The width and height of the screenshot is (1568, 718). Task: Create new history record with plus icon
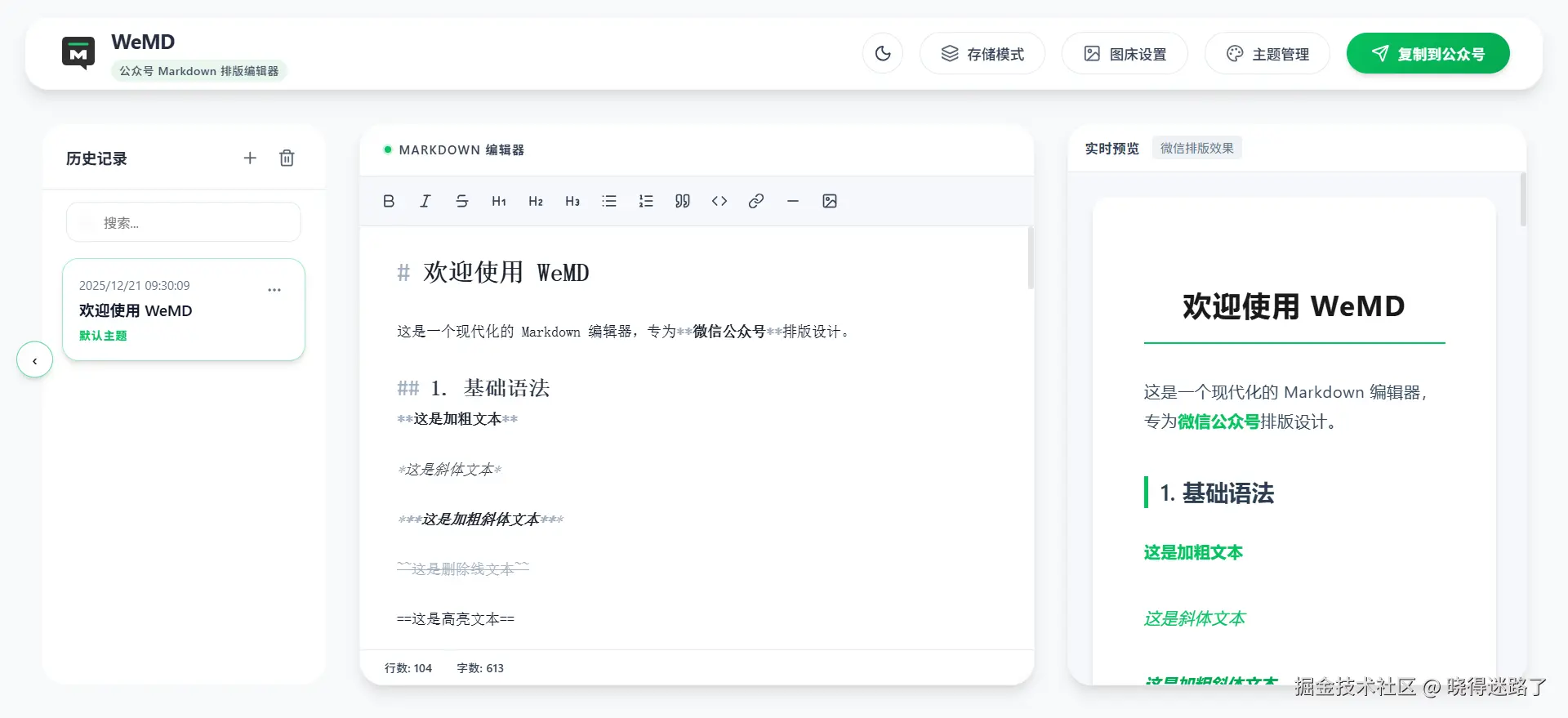250,158
